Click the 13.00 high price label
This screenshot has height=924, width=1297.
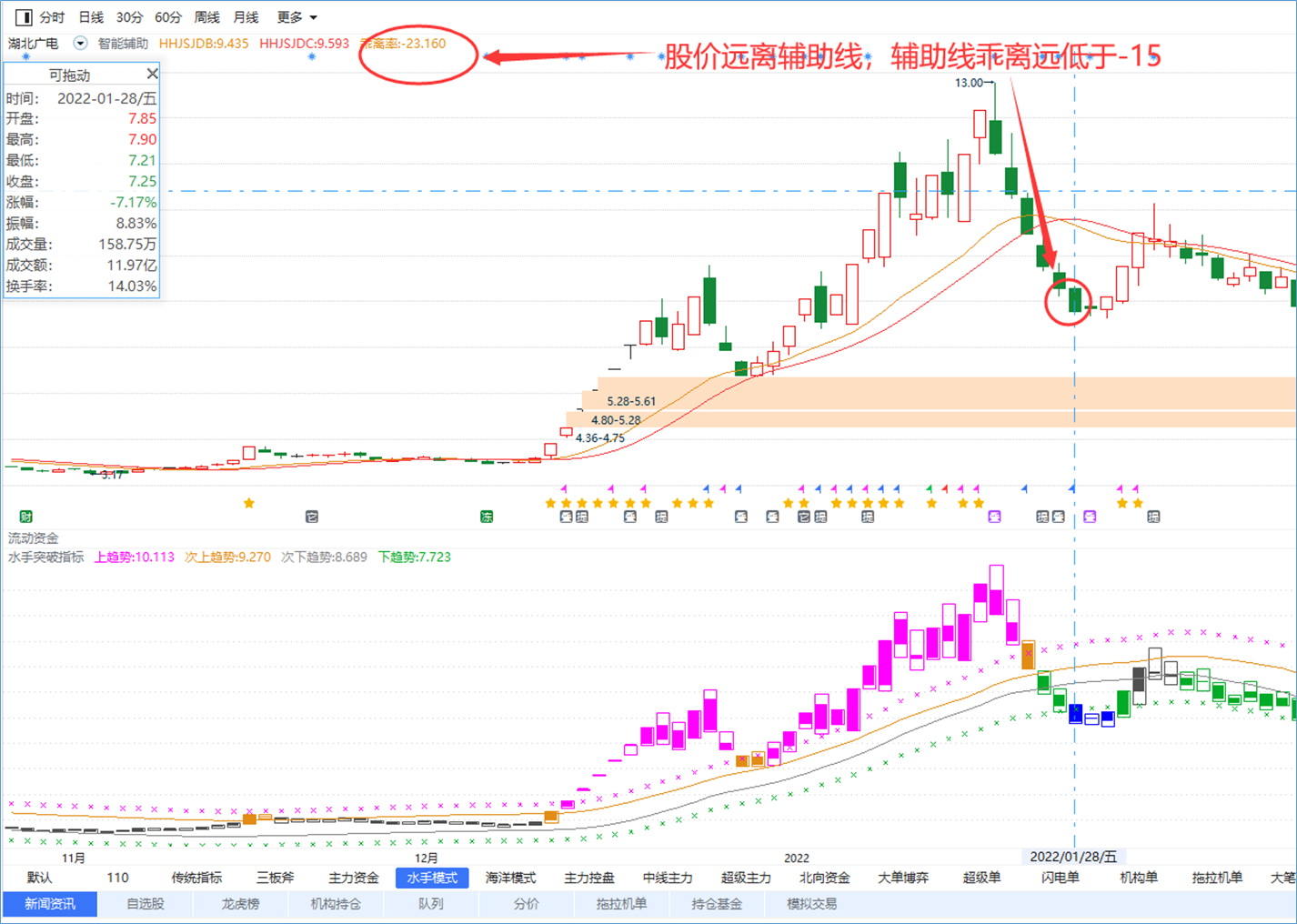pos(969,83)
